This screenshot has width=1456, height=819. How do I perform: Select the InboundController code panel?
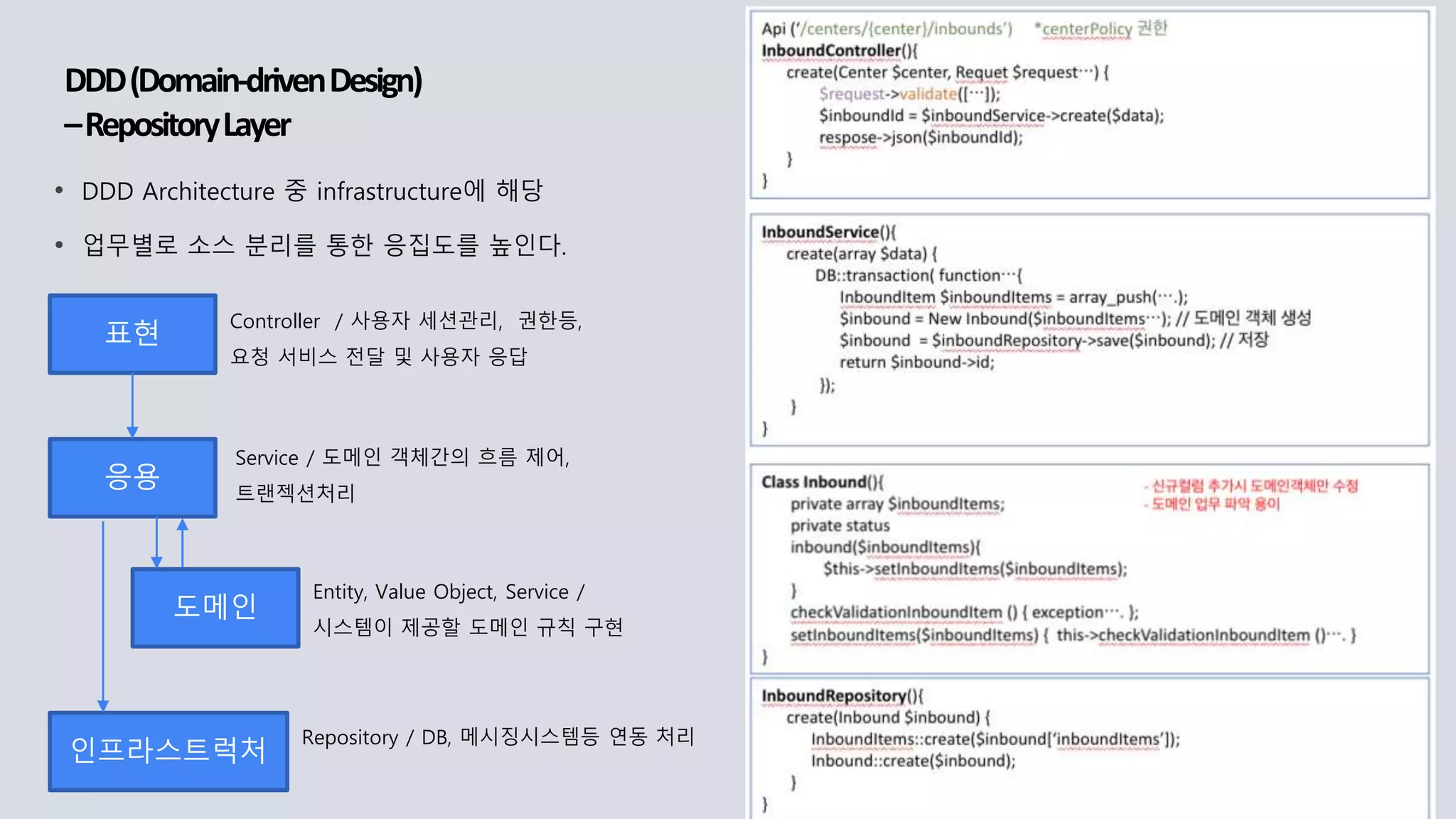(x=1090, y=105)
